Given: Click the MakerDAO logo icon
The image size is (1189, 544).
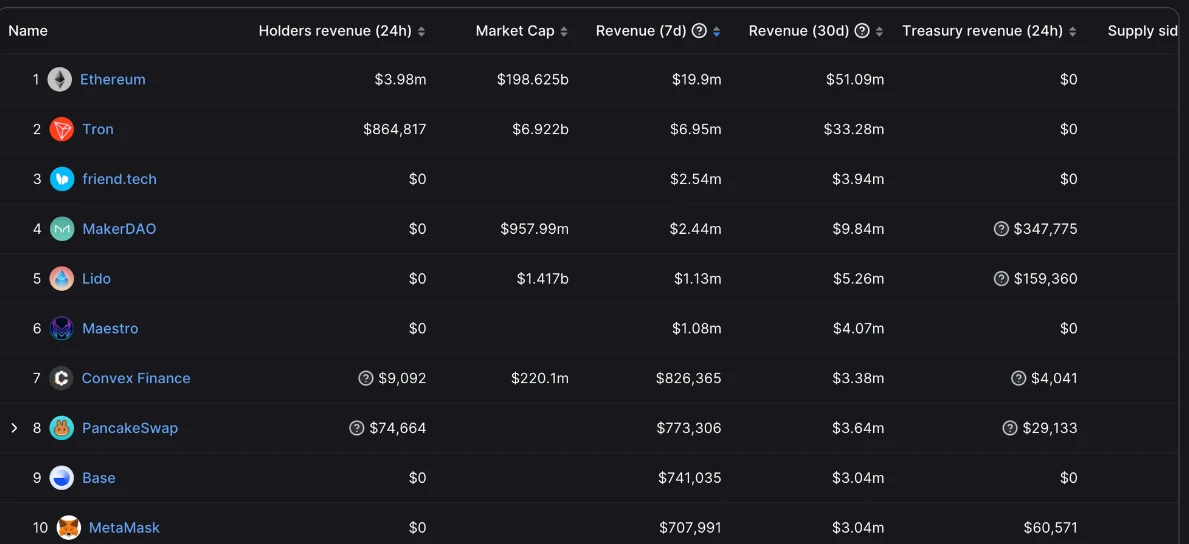Looking at the screenshot, I should click(x=61, y=228).
